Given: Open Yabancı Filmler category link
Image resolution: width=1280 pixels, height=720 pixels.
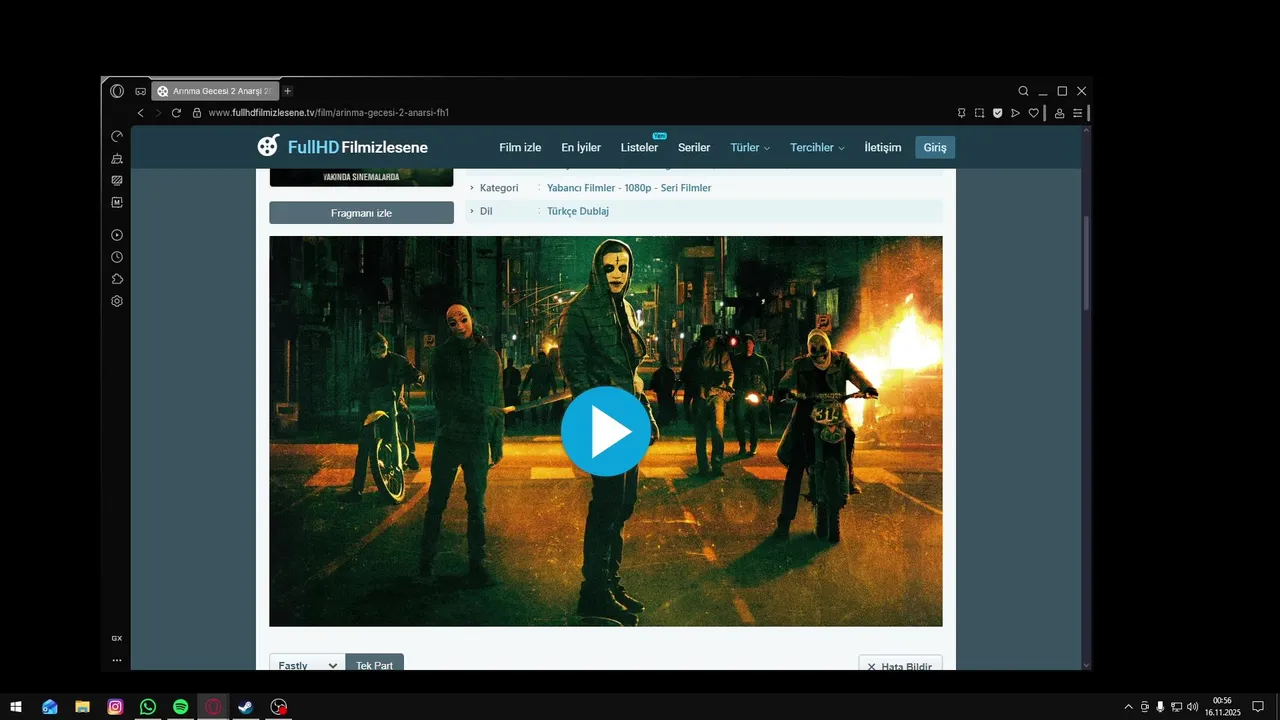Looking at the screenshot, I should click(x=581, y=188).
